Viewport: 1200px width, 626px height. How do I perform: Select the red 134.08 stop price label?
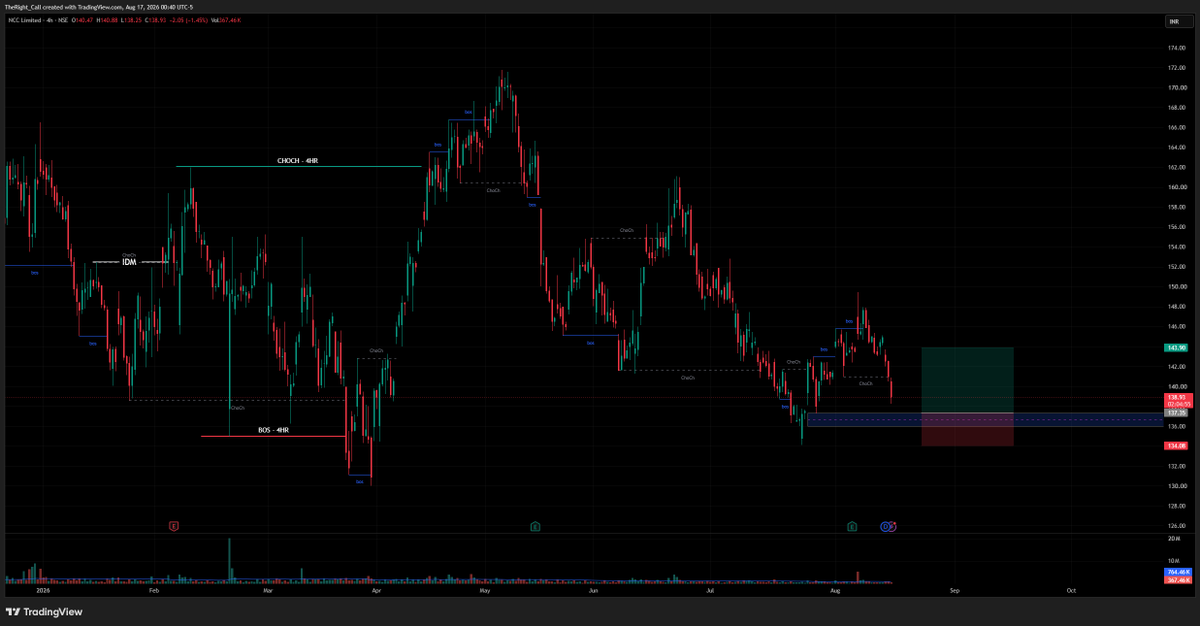coord(1176,445)
